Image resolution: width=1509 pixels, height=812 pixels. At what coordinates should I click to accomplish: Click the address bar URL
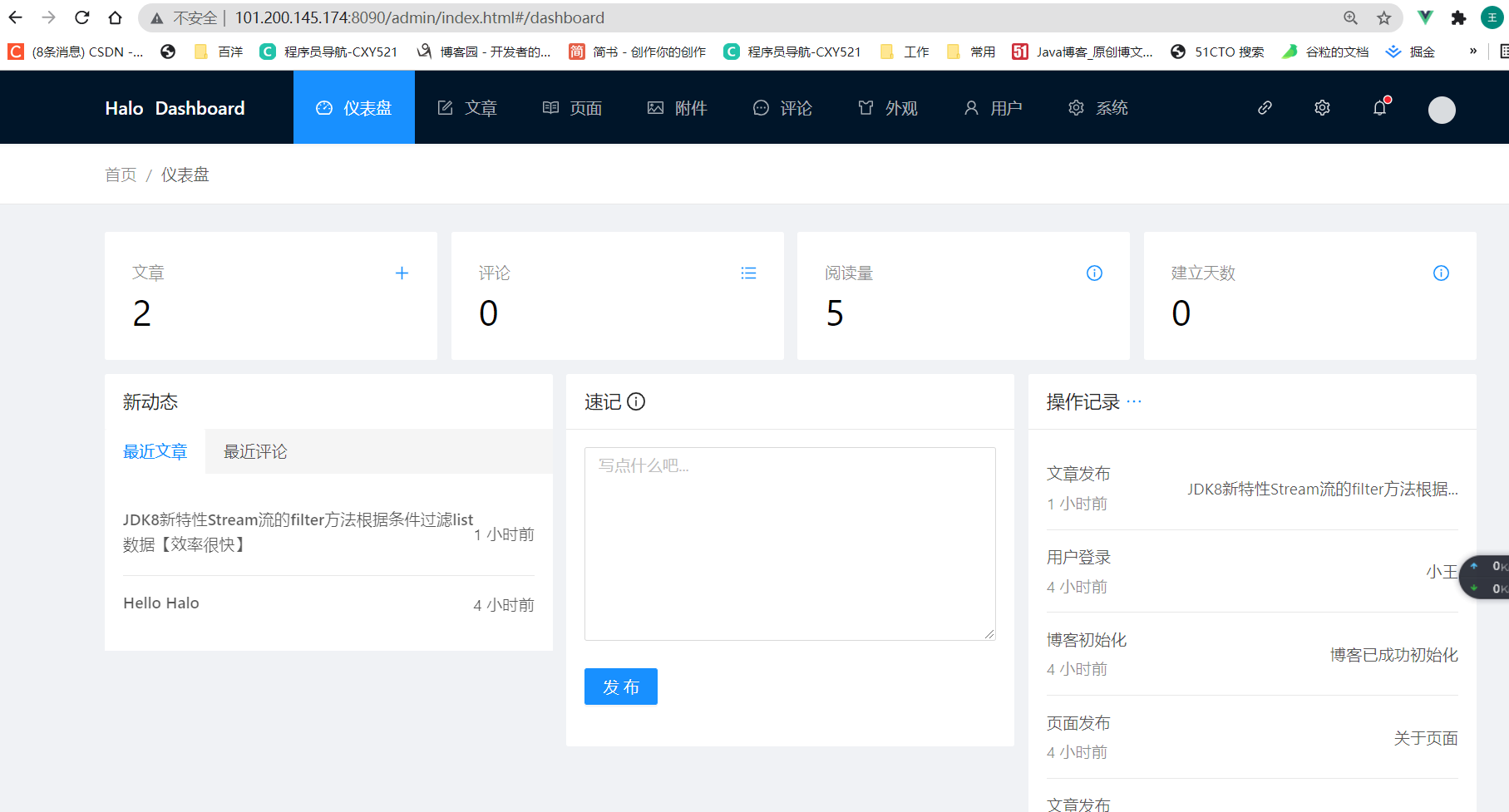pyautogui.click(x=420, y=17)
